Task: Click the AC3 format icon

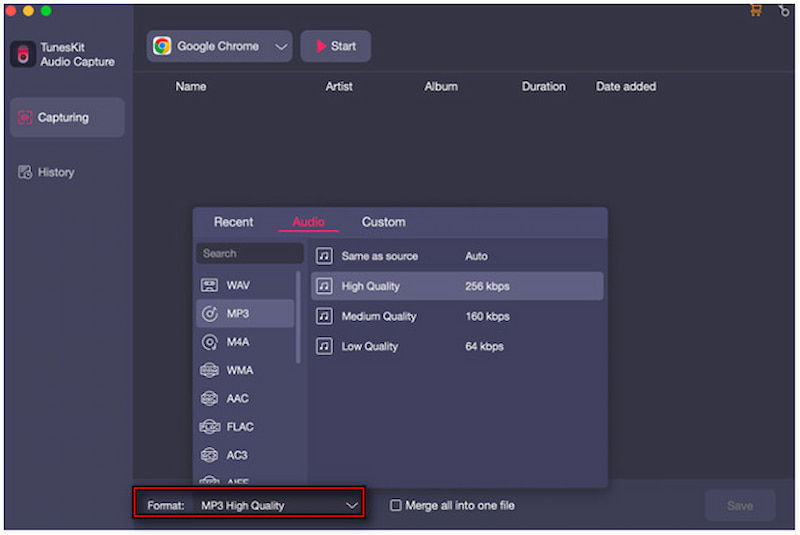Action: coord(209,455)
